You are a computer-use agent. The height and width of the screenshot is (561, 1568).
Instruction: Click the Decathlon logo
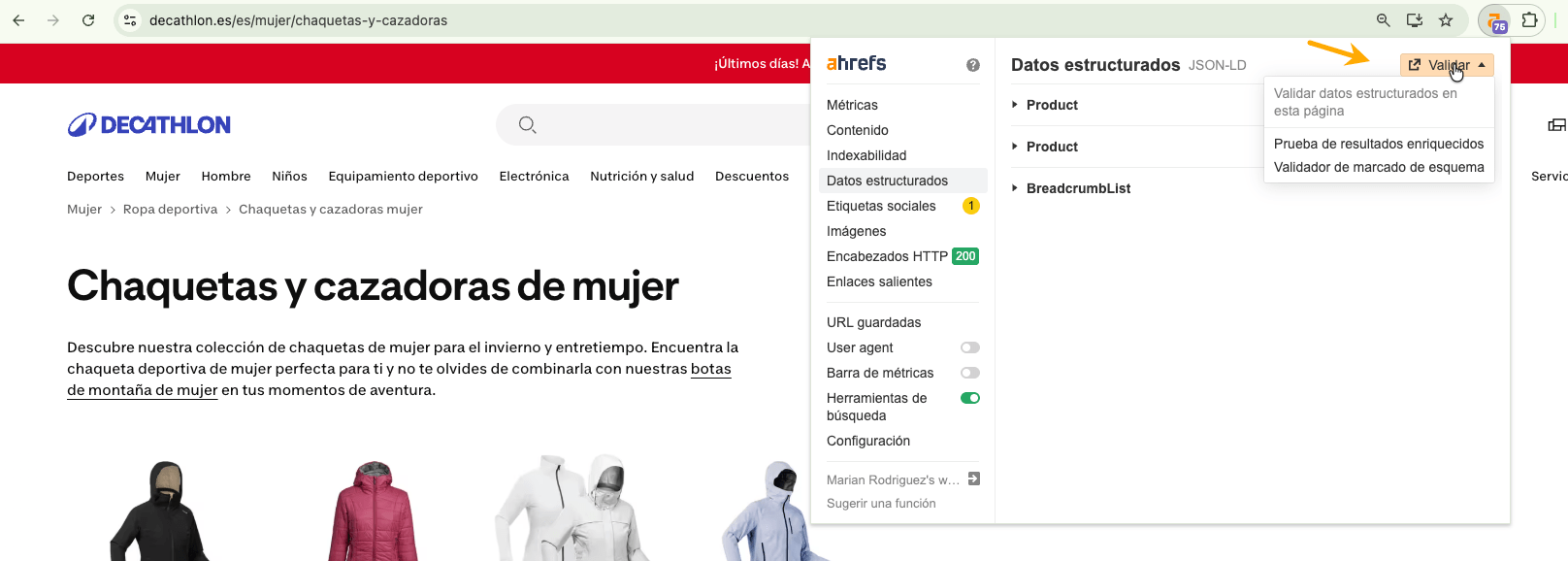click(149, 125)
